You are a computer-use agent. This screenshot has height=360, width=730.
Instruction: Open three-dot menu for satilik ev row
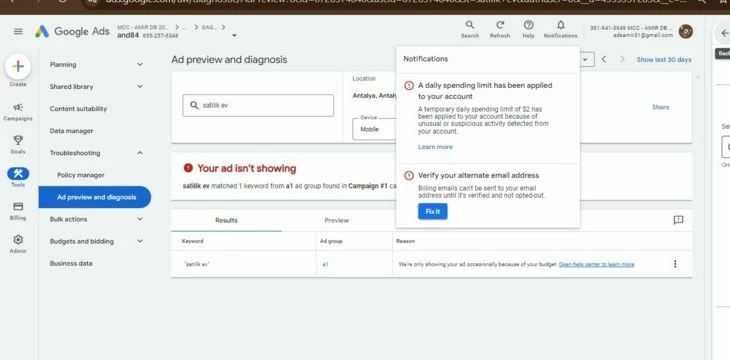(x=675, y=264)
